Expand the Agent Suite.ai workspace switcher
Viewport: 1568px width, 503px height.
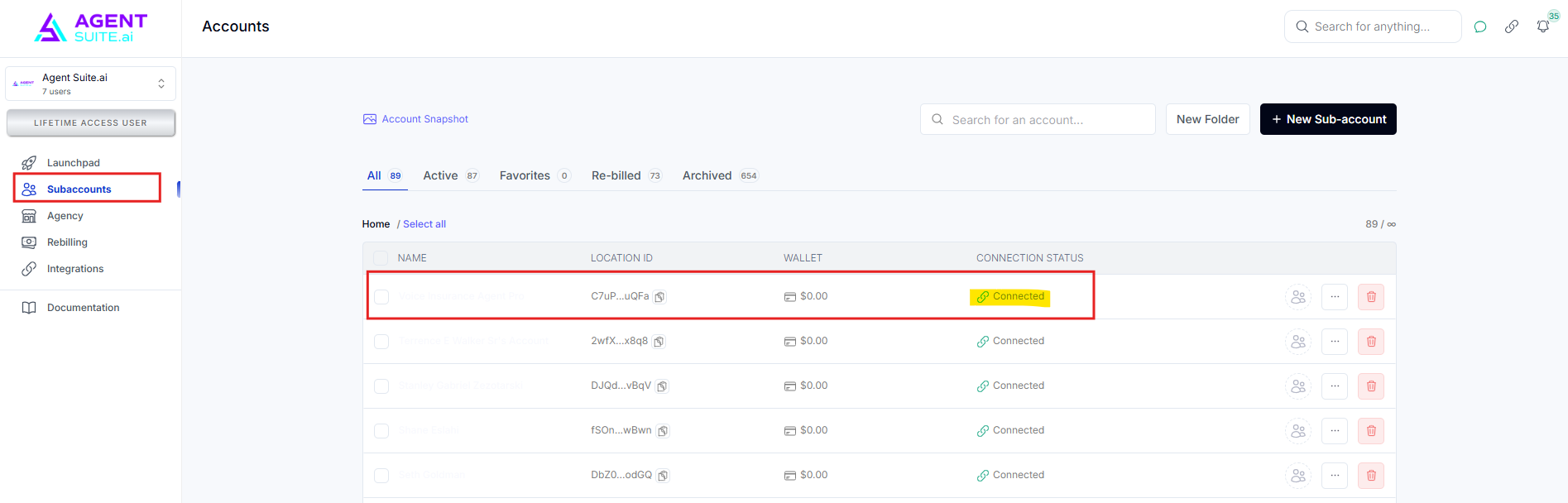point(90,84)
